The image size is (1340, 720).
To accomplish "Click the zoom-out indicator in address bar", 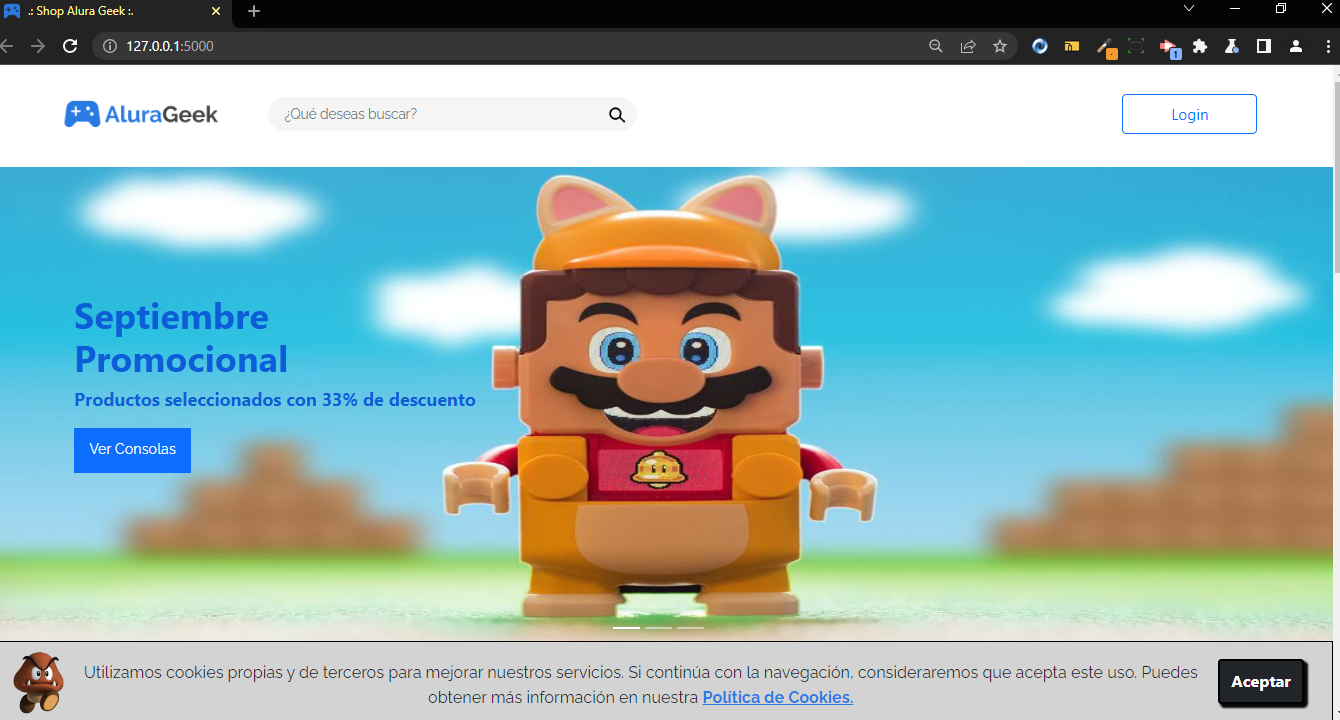I will tap(936, 46).
